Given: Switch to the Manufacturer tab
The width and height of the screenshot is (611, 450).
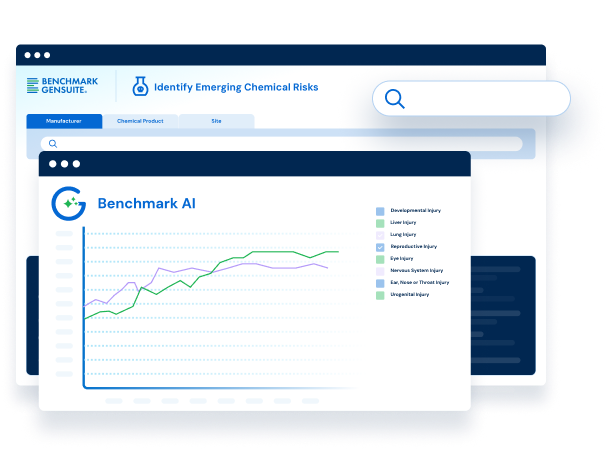Looking at the screenshot, I should click(64, 121).
